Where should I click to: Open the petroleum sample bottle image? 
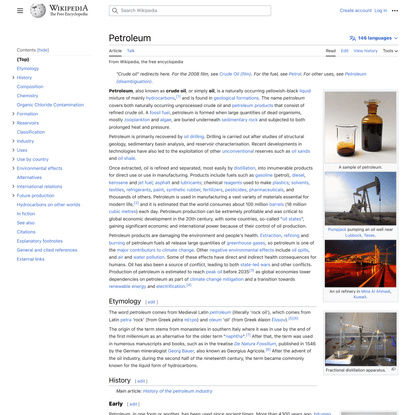point(360,127)
